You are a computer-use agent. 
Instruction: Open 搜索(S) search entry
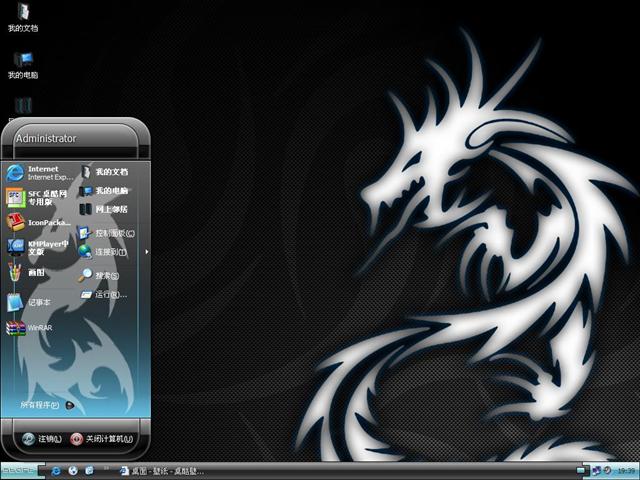click(99, 276)
